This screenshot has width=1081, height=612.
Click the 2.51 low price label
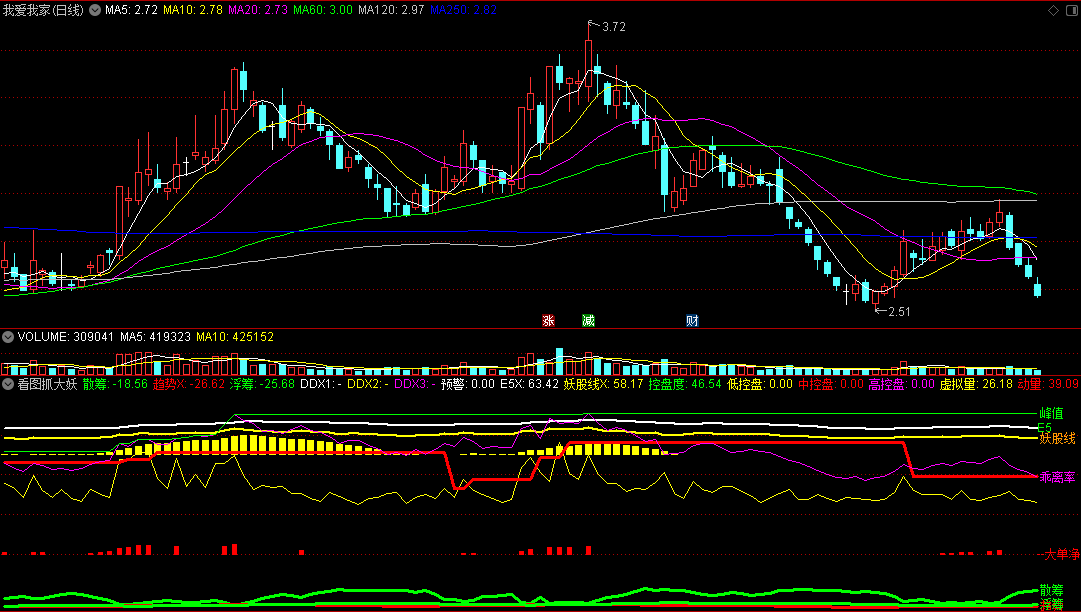(x=899, y=312)
